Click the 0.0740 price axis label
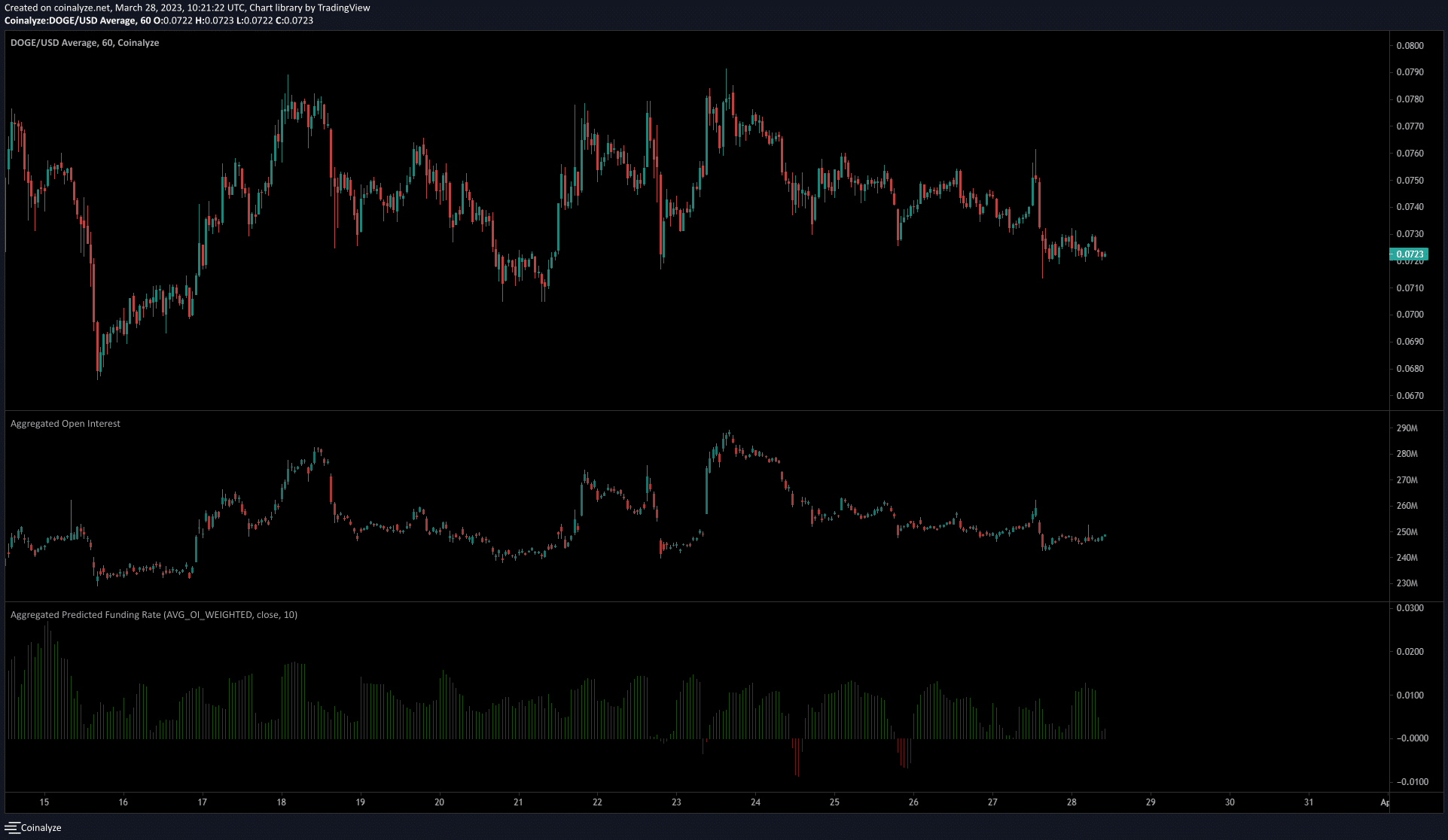 (x=1410, y=207)
